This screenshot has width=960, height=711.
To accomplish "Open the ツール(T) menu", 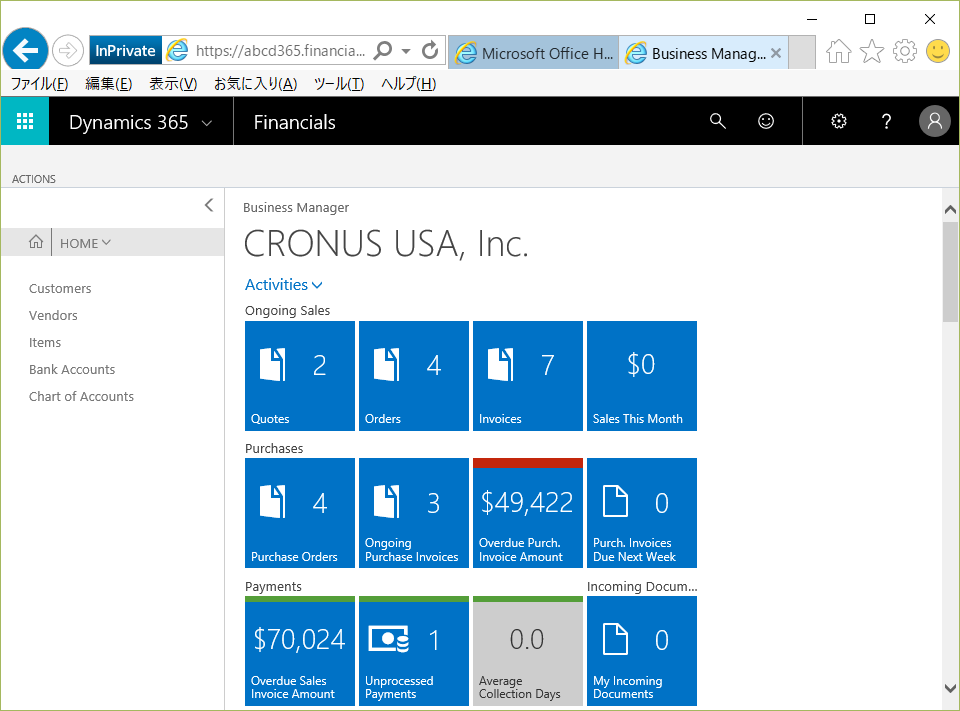I will pos(339,84).
